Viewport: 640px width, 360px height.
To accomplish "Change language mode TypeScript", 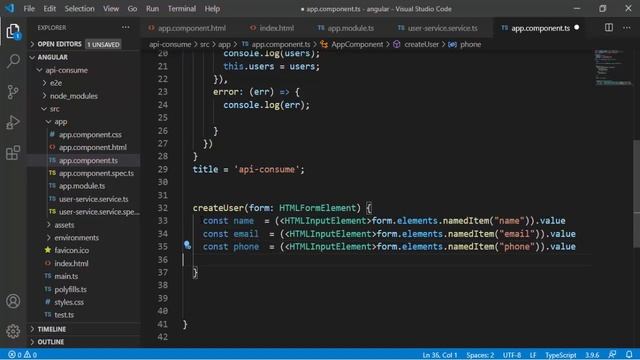I will pyautogui.click(x=560, y=355).
